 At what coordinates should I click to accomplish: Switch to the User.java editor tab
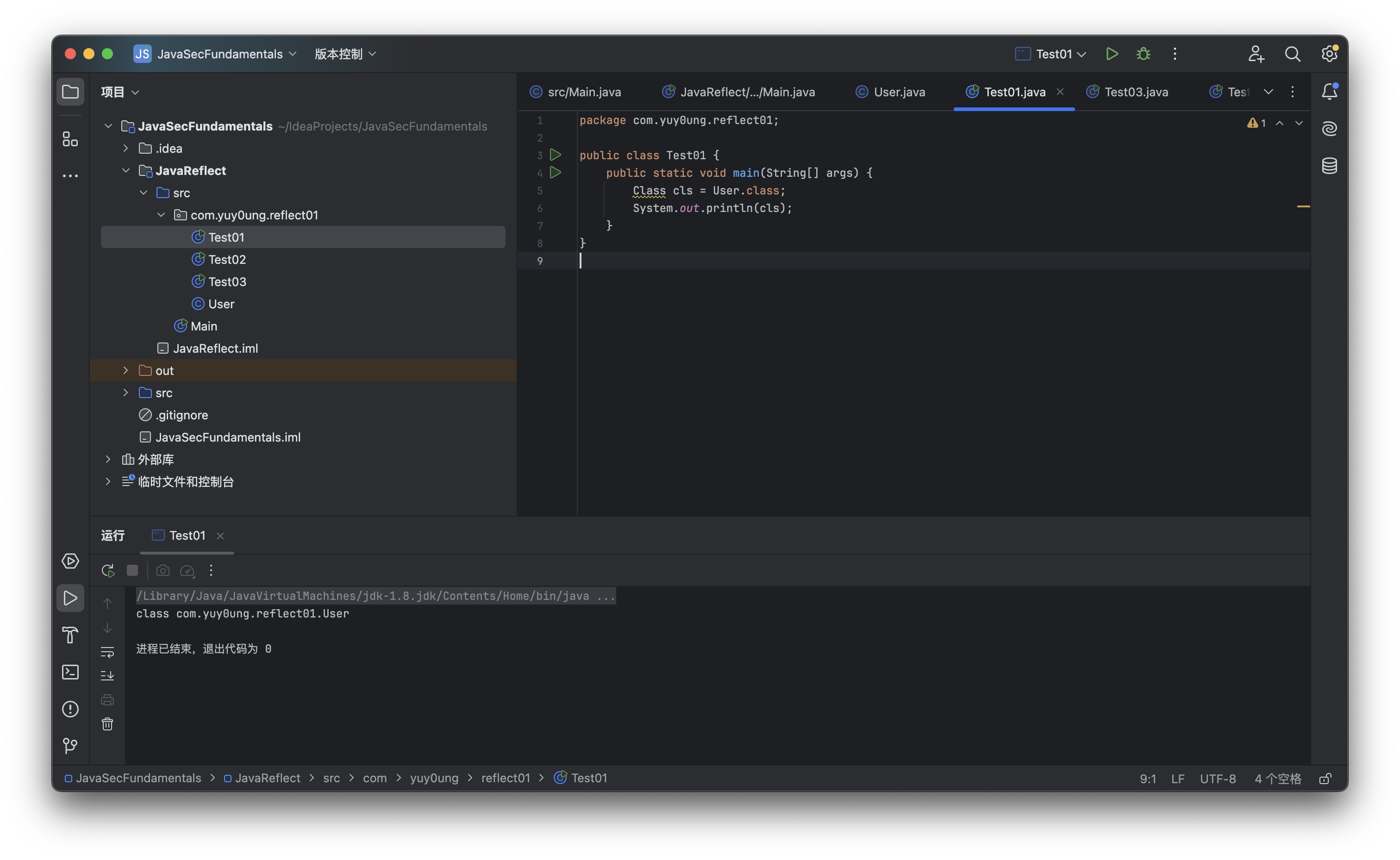coord(899,92)
